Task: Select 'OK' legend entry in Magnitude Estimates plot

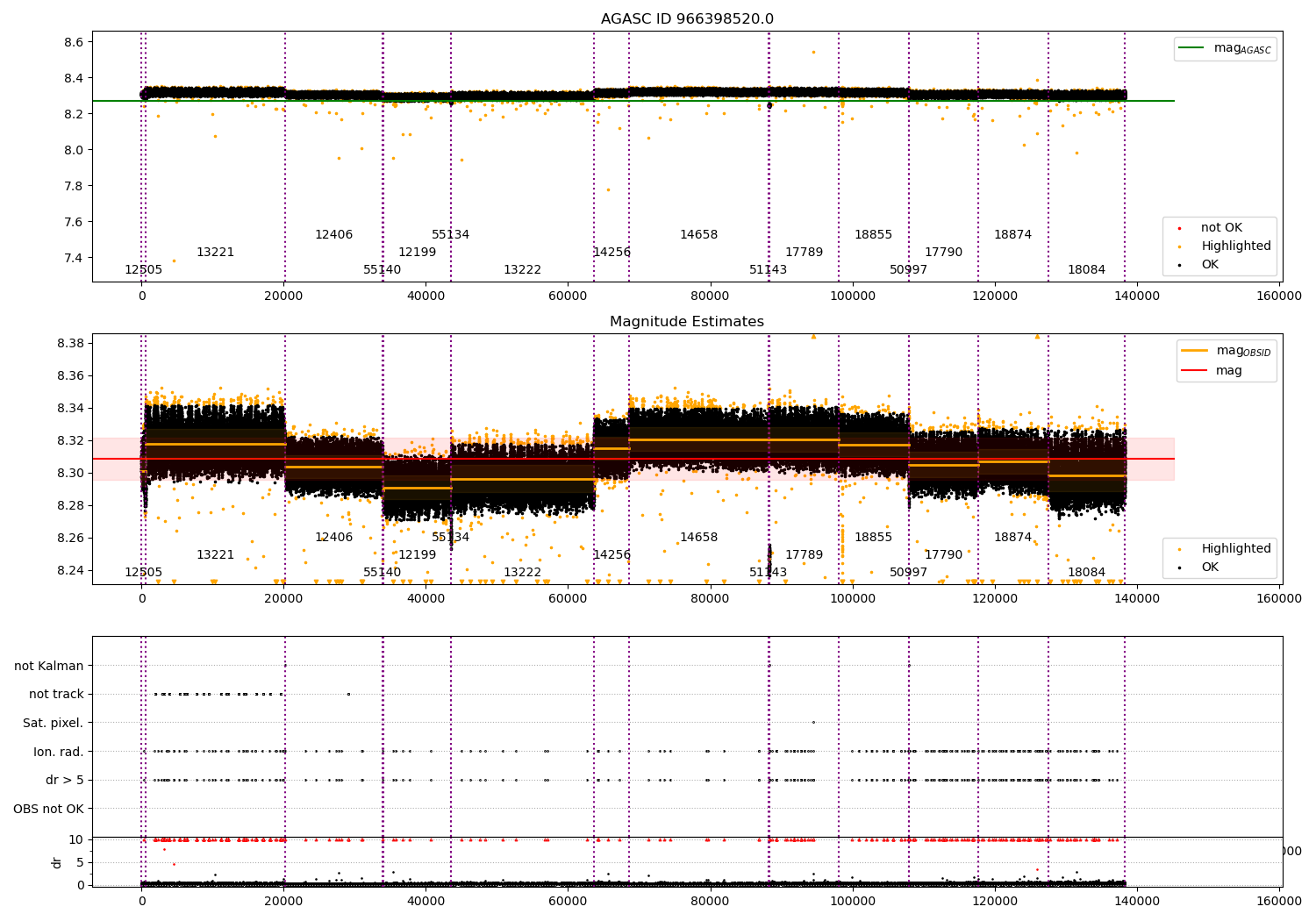Action: (x=1210, y=568)
